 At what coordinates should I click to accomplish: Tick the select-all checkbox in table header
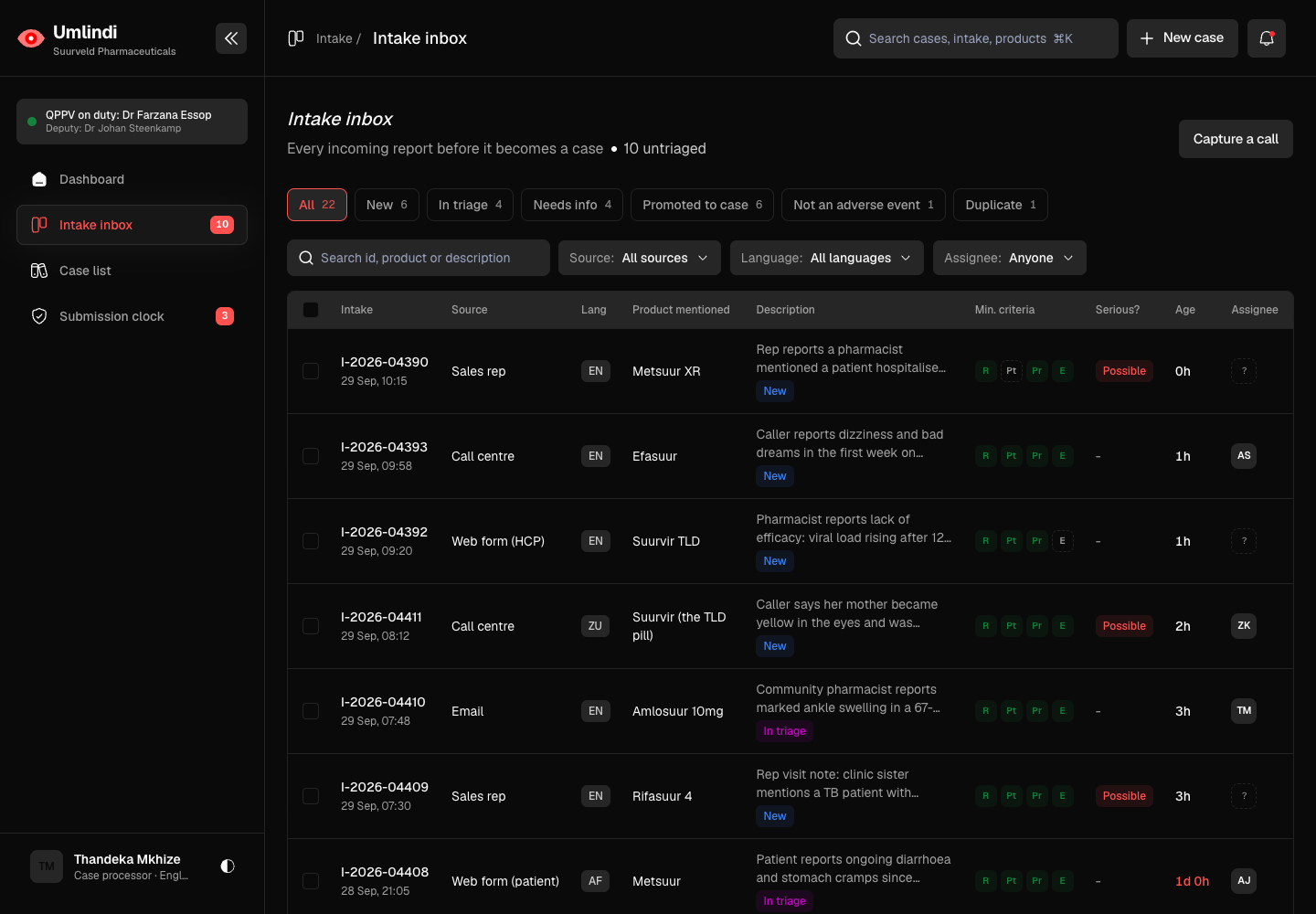pos(311,310)
